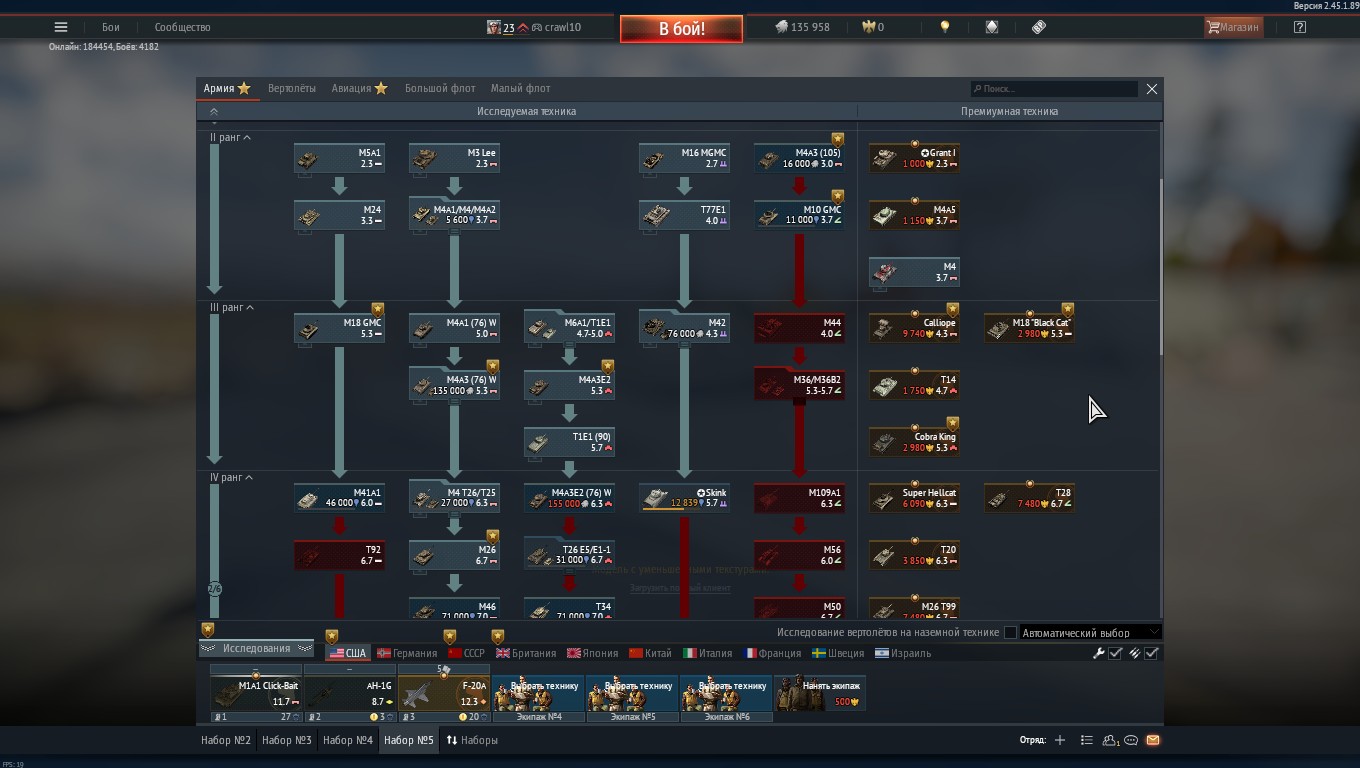Select the Япония nation flag tab

click(593, 653)
